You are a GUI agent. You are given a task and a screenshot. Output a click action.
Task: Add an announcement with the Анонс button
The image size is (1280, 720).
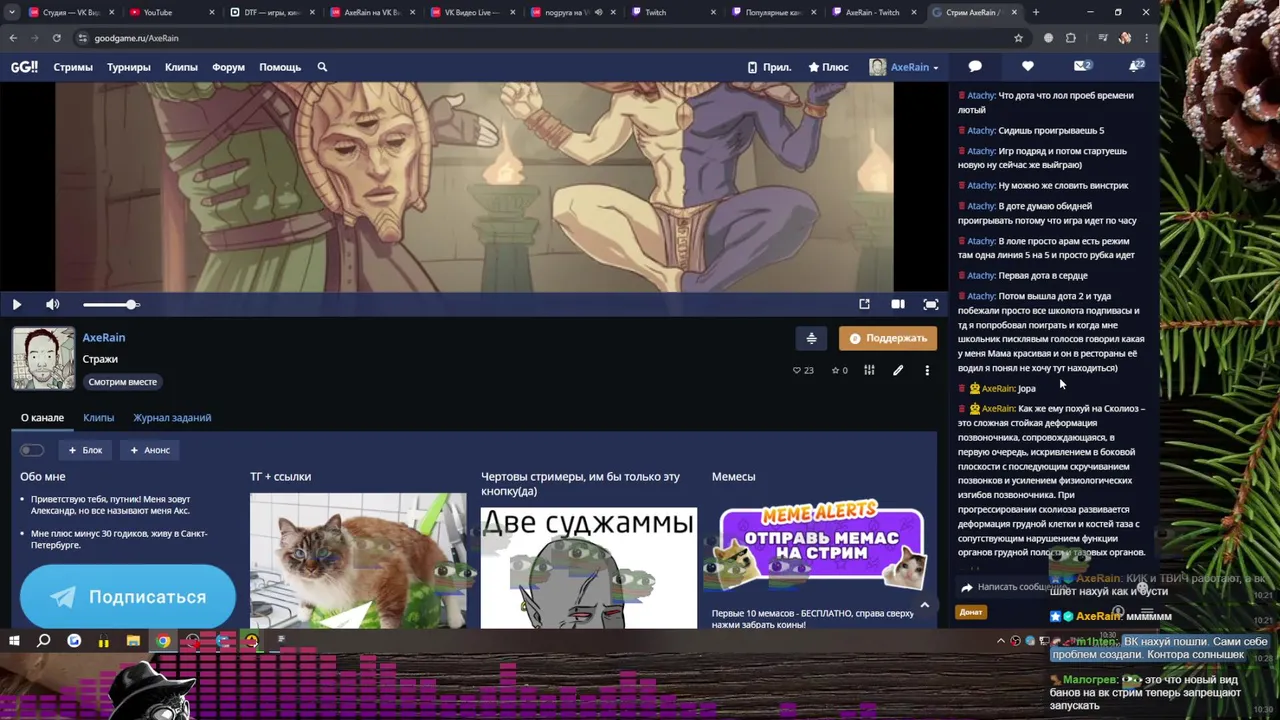(x=149, y=450)
